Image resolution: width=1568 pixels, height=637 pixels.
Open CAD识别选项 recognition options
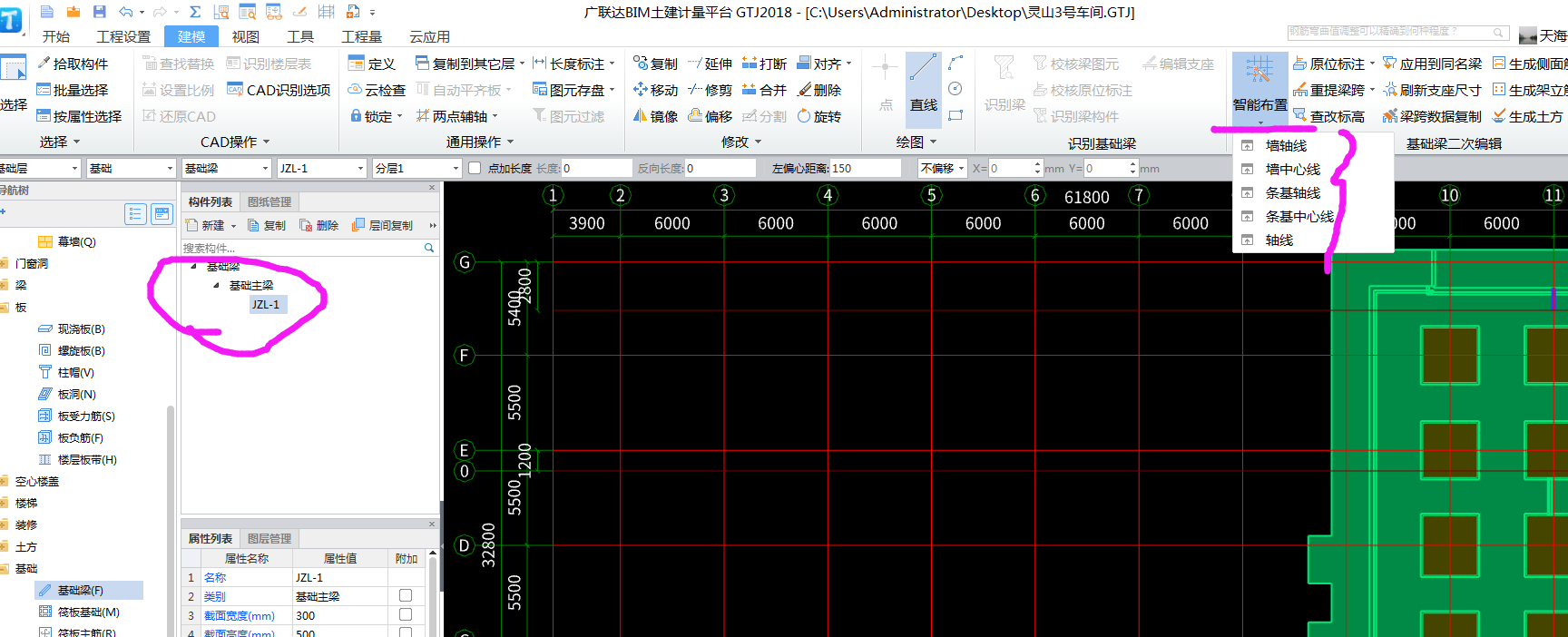pyautogui.click(x=279, y=90)
